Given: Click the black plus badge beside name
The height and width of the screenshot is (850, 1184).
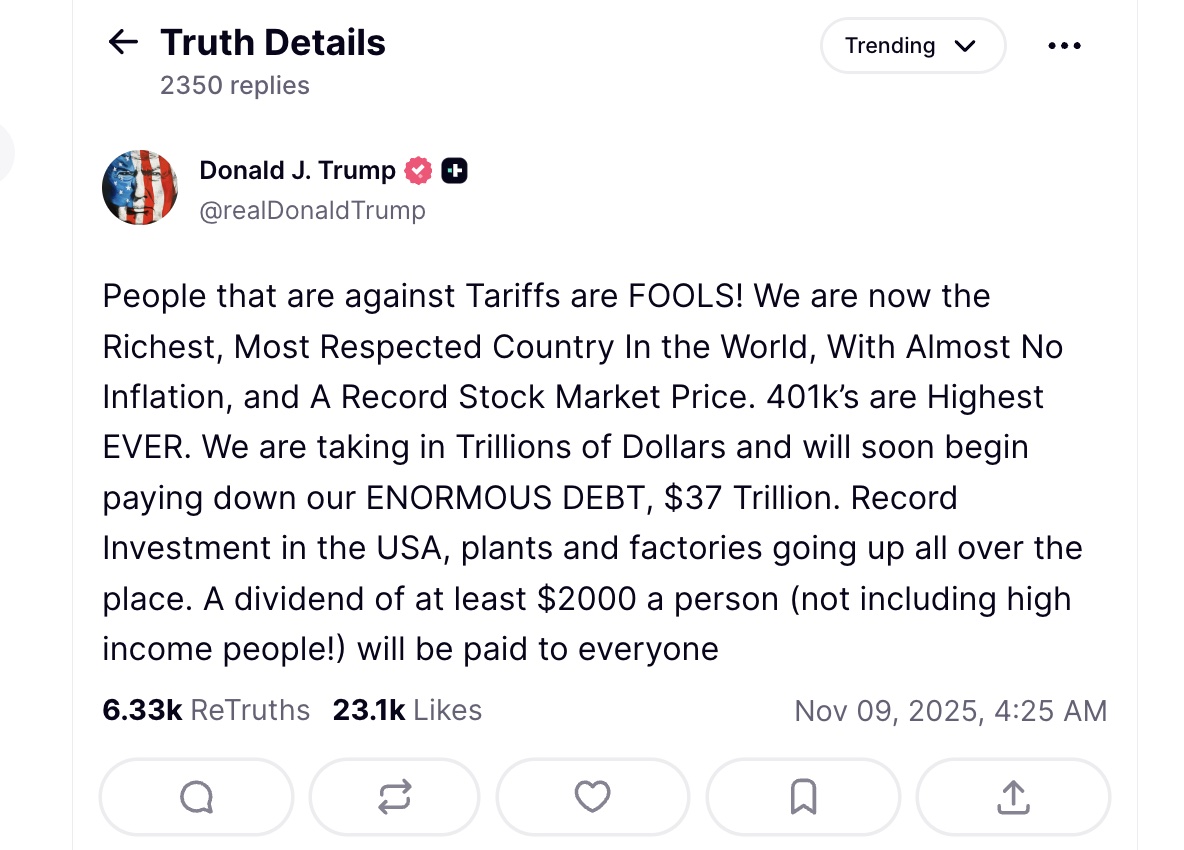Looking at the screenshot, I should [454, 171].
